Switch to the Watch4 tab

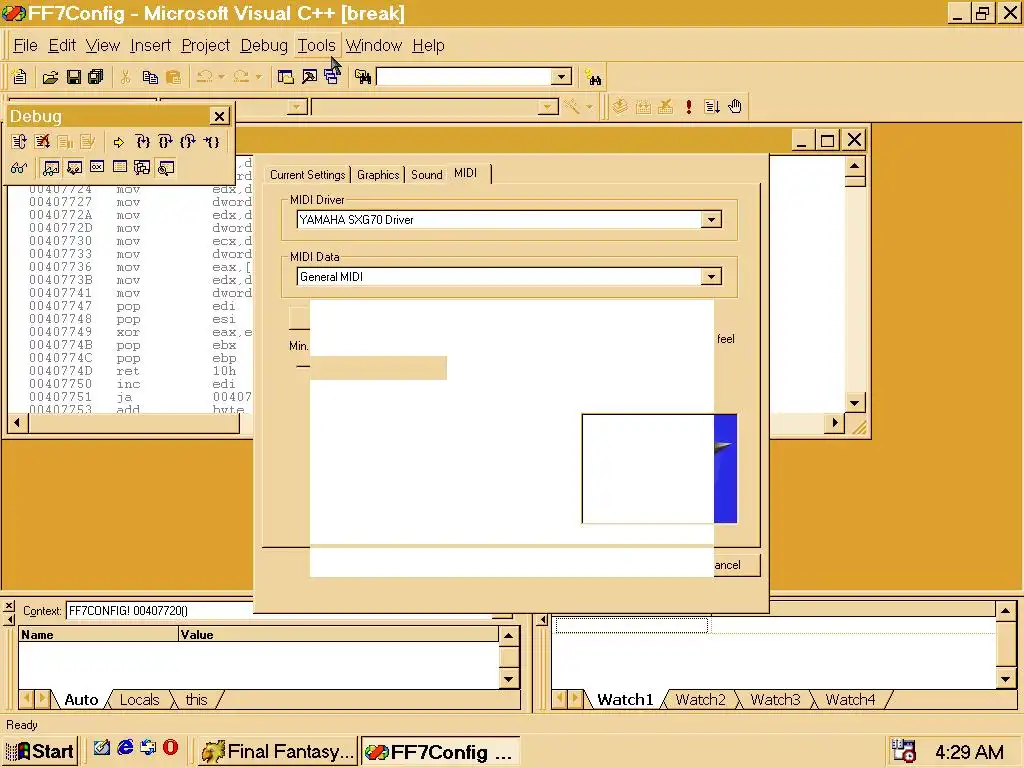[x=850, y=700]
